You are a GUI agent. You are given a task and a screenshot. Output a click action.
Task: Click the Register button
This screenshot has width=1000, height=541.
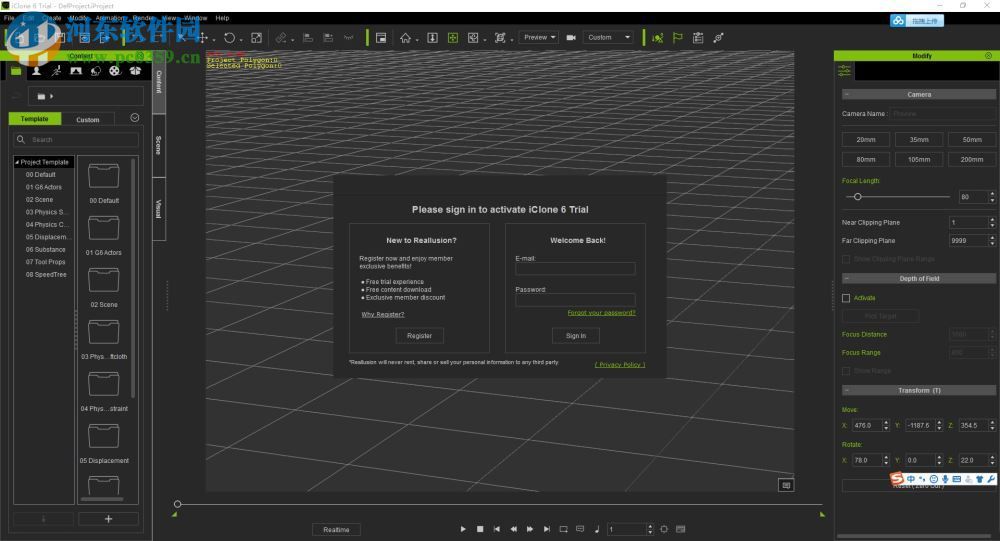point(419,336)
